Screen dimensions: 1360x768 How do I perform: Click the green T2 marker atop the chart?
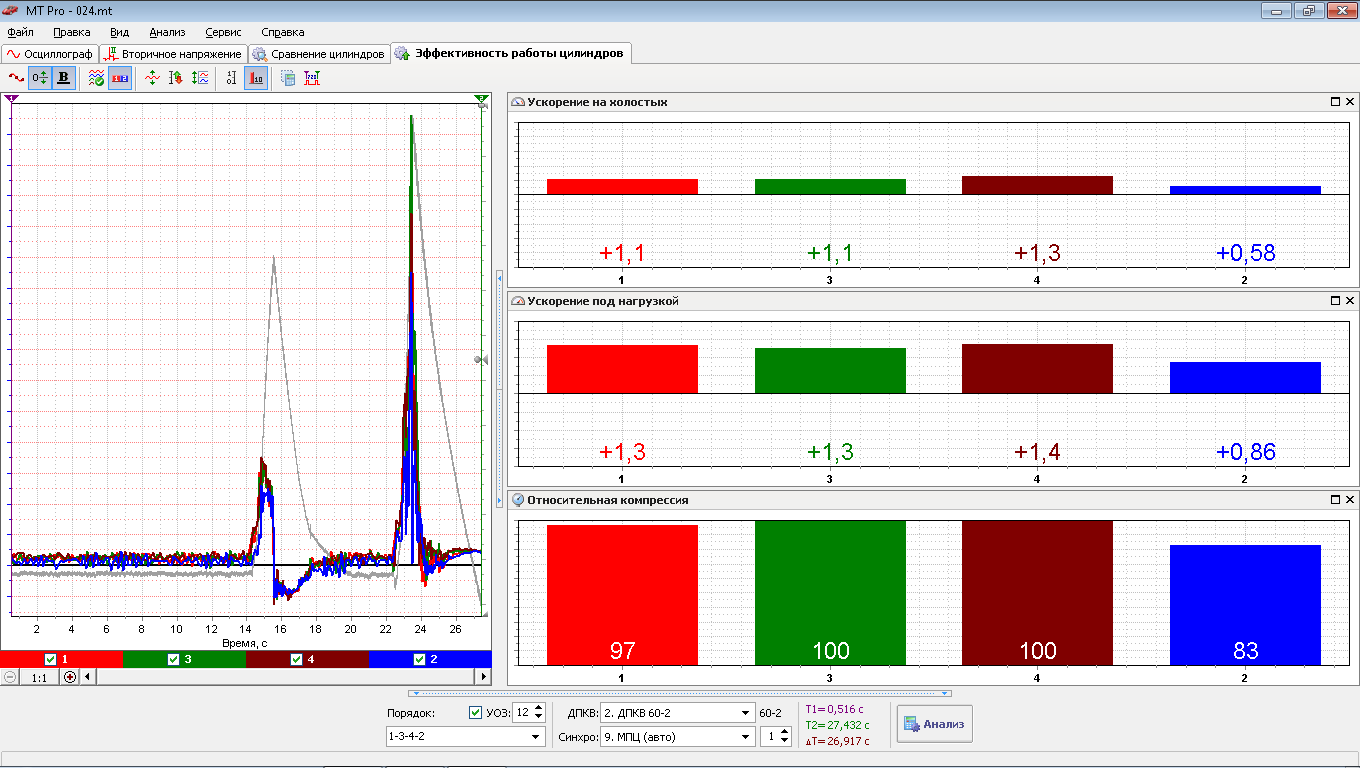[x=482, y=99]
